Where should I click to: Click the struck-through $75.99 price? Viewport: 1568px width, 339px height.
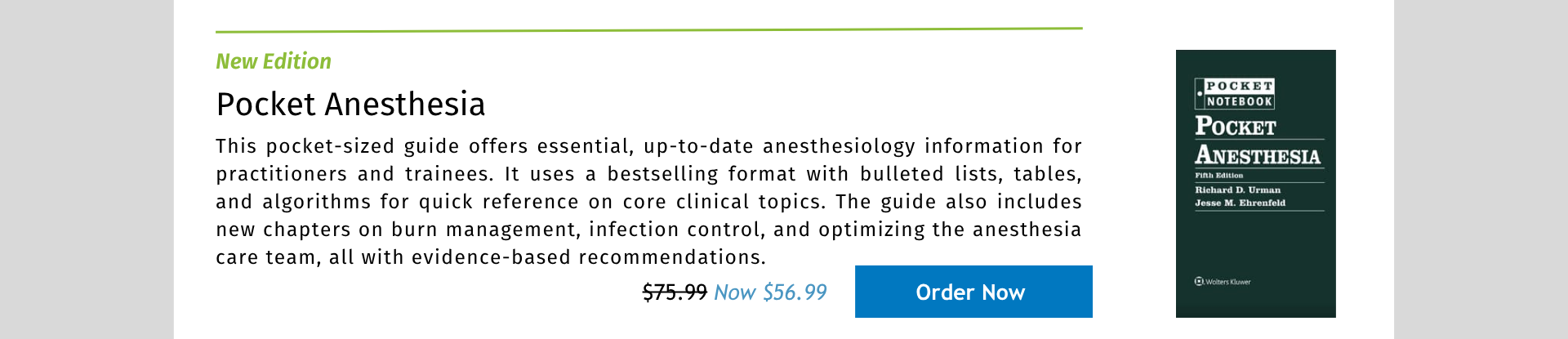click(x=675, y=292)
